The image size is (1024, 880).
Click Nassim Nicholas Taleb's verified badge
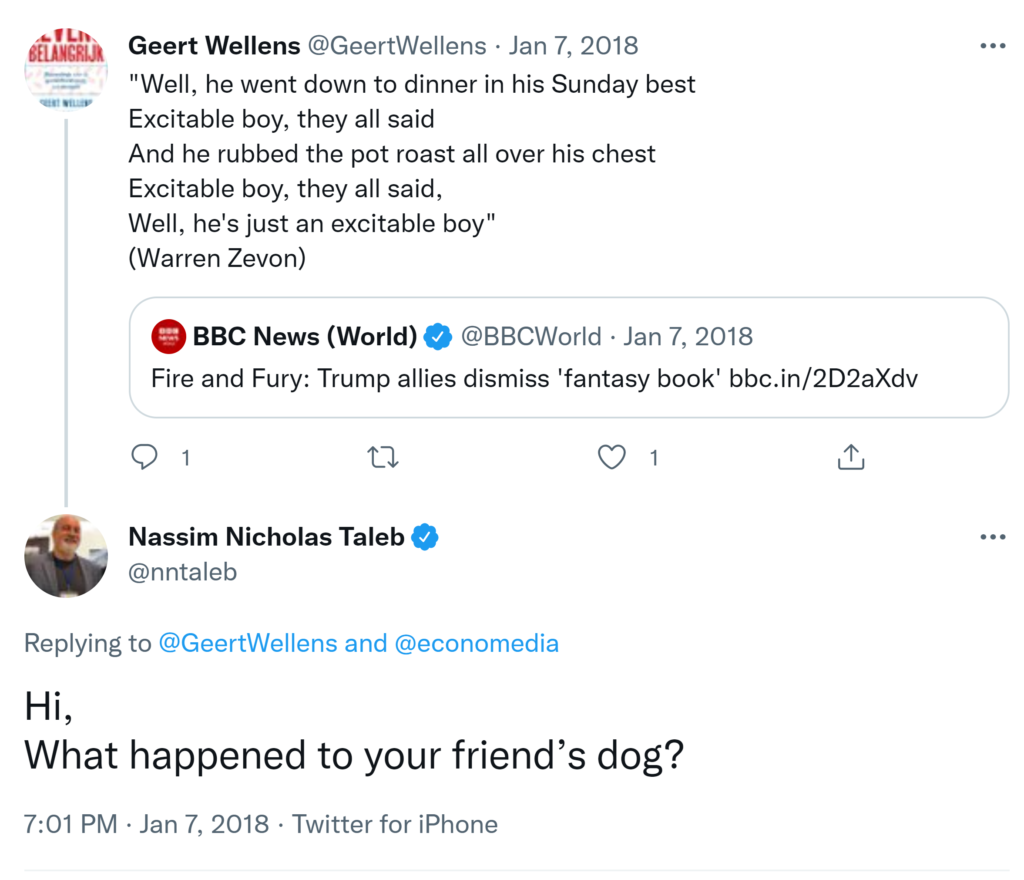(426, 537)
